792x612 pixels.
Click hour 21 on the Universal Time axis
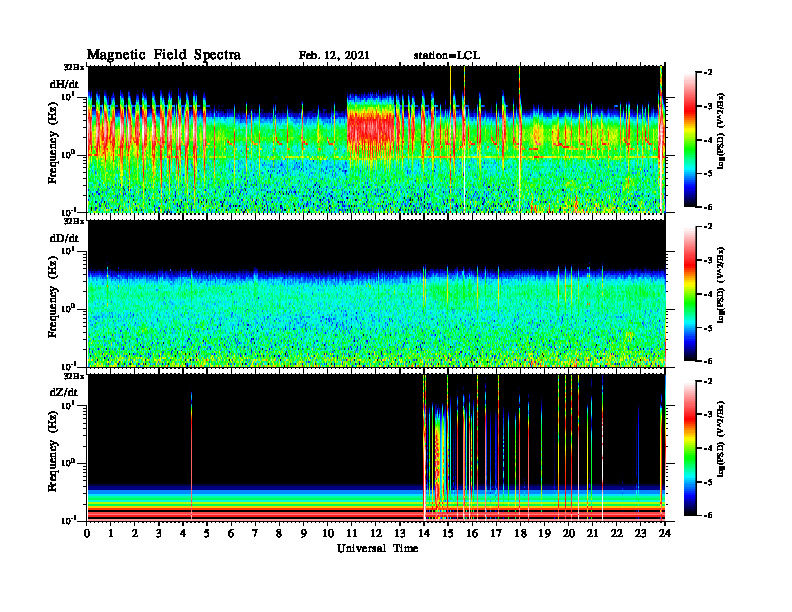pos(592,534)
